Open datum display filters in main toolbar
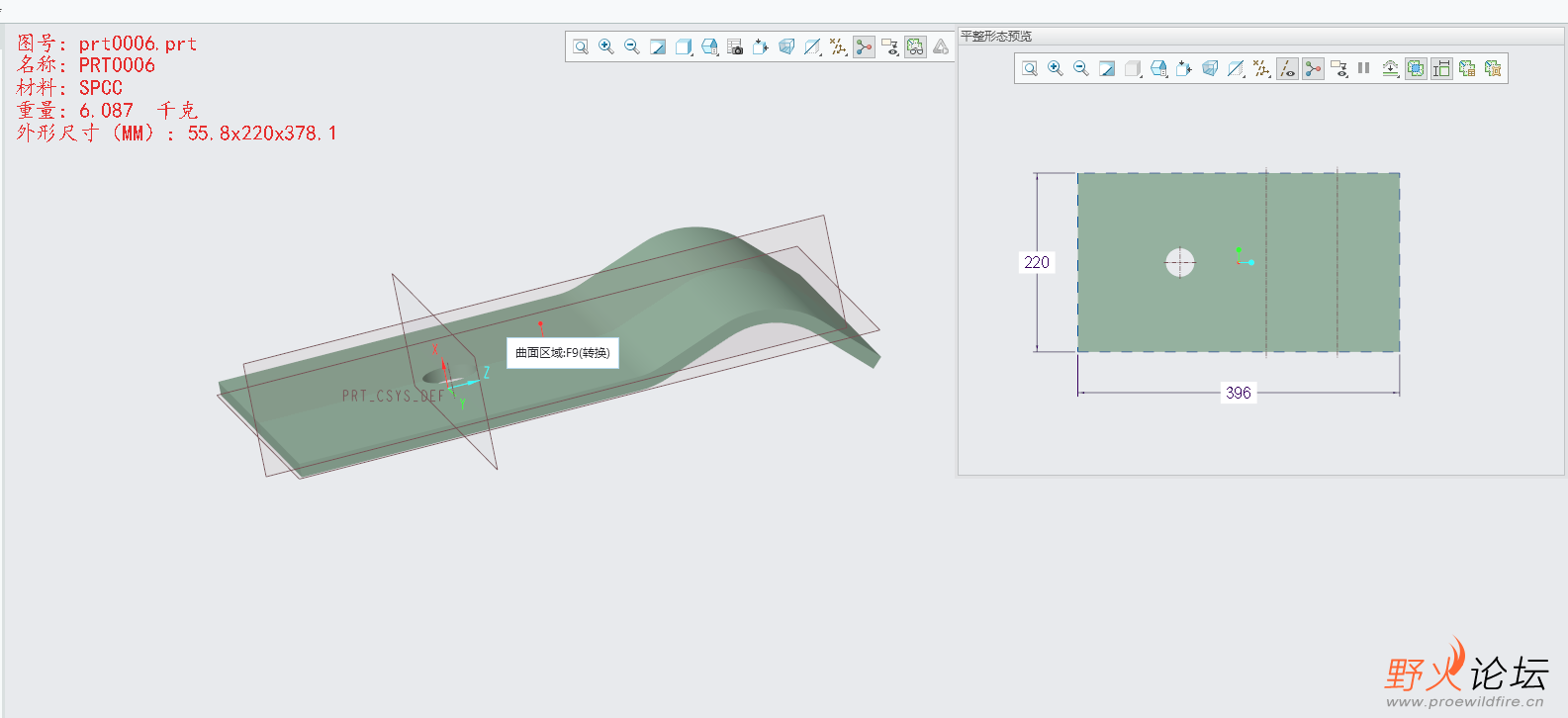 click(x=838, y=46)
